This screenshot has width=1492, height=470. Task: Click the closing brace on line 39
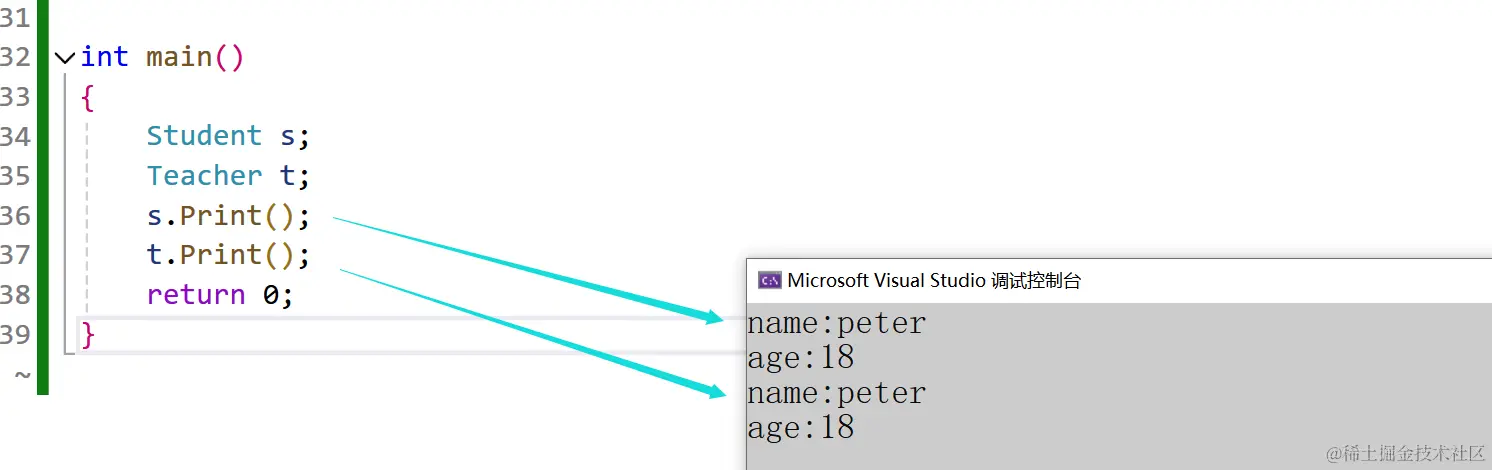point(88,334)
